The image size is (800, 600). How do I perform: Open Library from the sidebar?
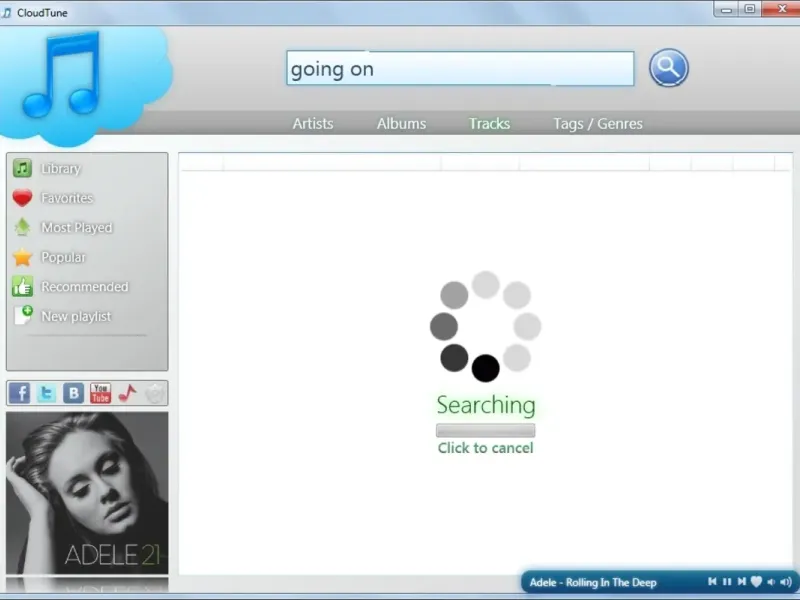(x=47, y=168)
